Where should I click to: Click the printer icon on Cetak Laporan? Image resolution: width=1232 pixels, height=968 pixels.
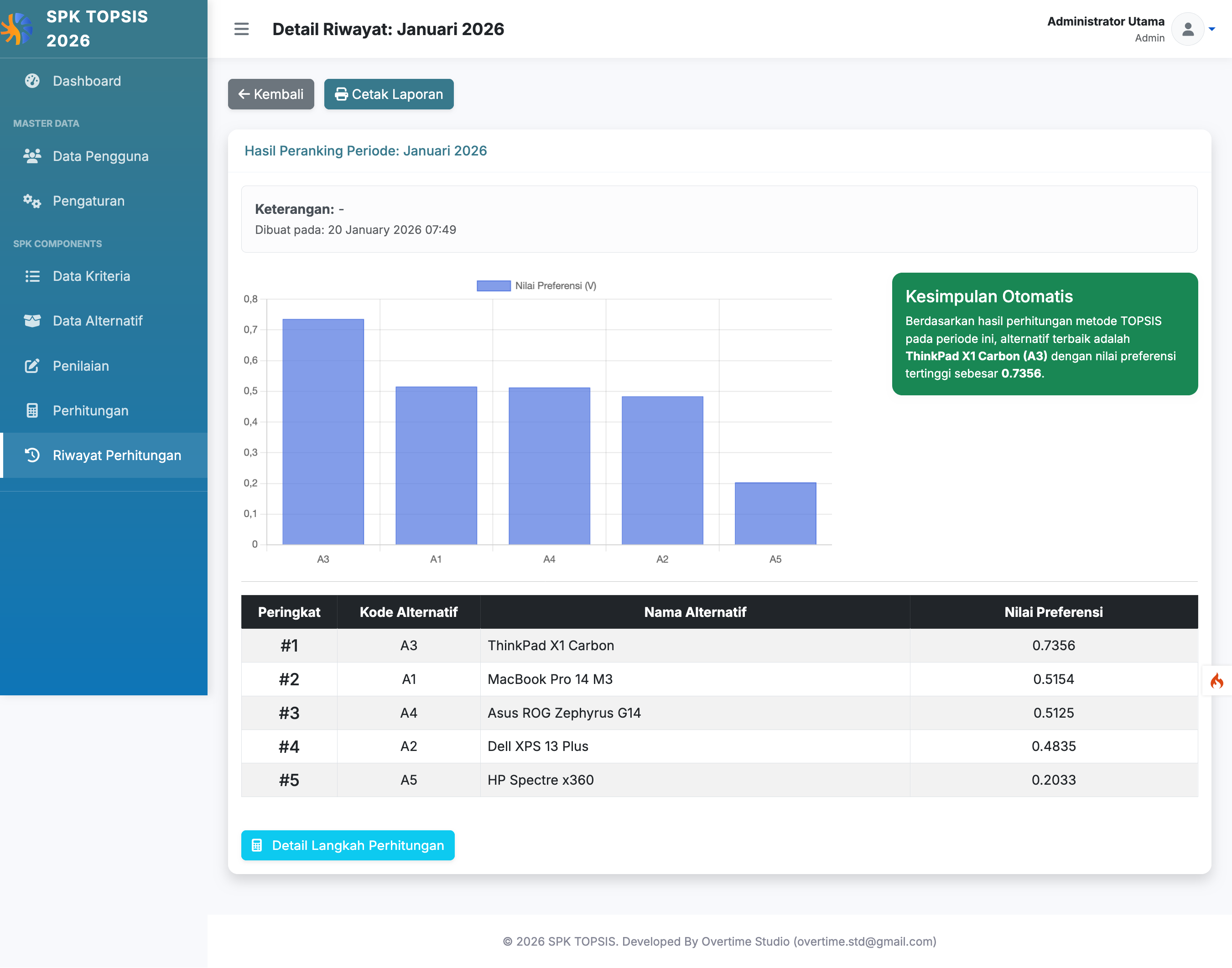tap(341, 94)
